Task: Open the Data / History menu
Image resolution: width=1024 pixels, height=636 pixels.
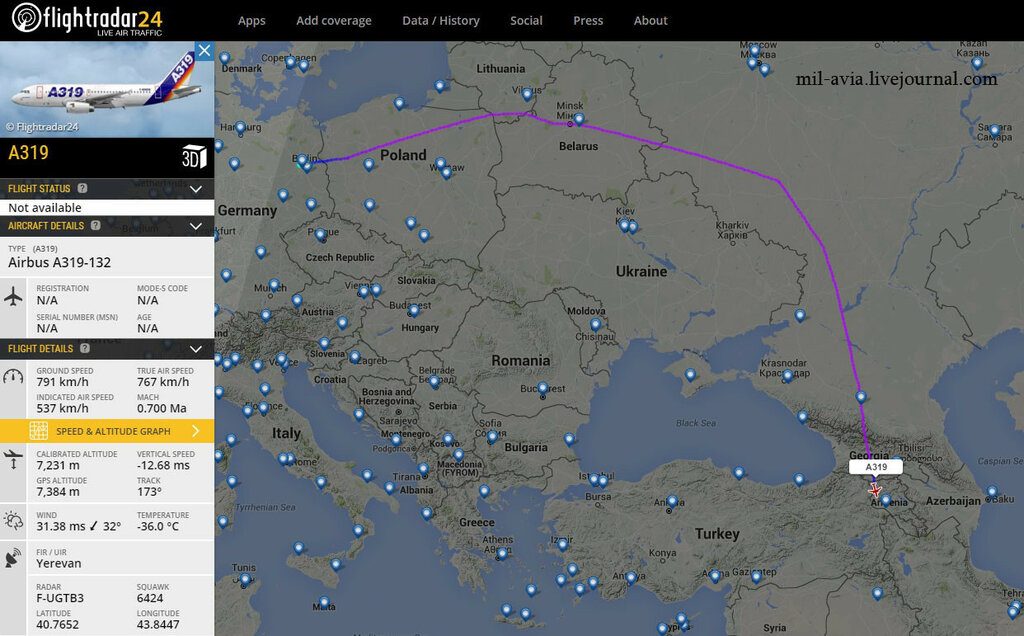Action: [441, 20]
